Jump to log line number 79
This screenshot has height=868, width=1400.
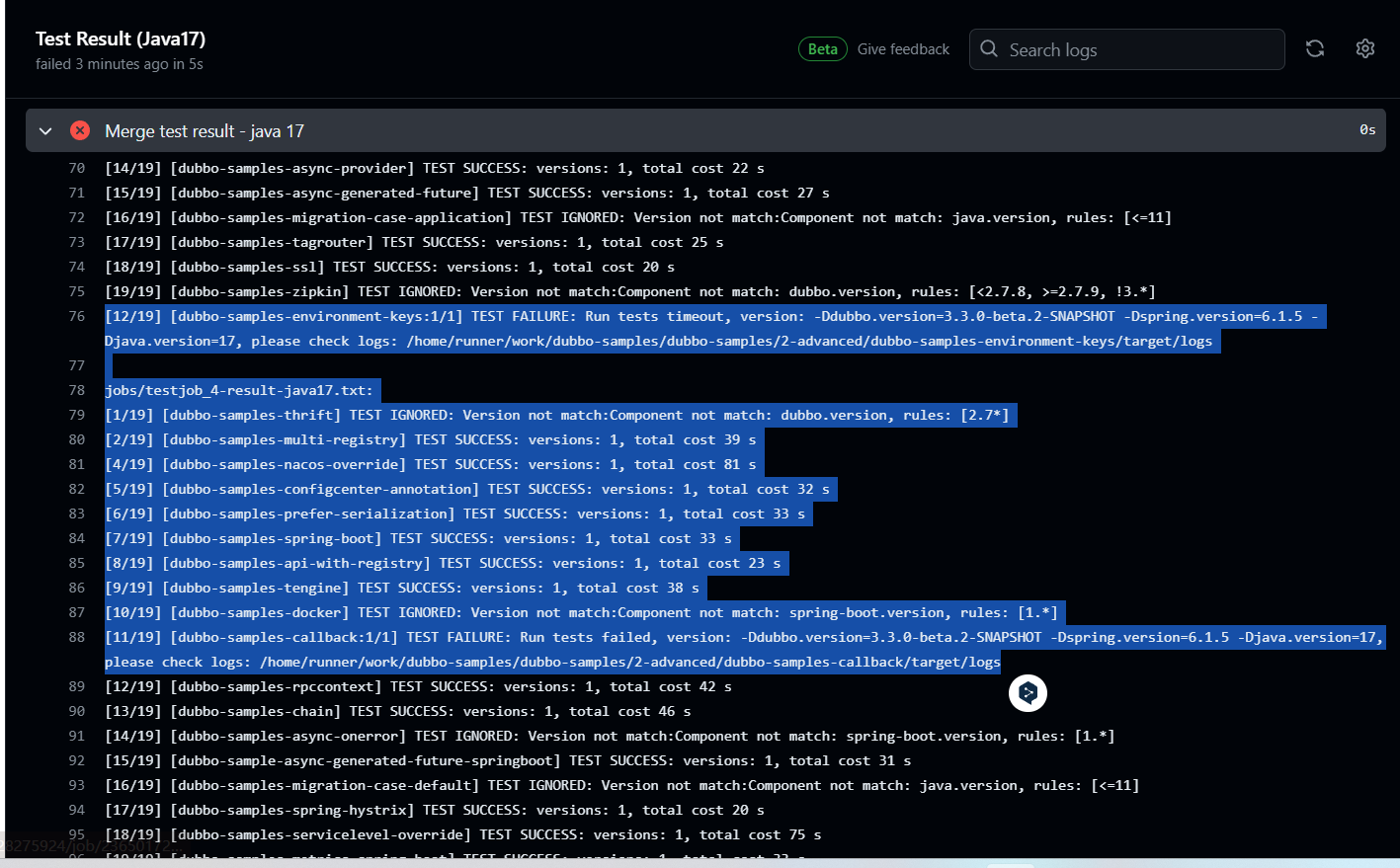(77, 415)
